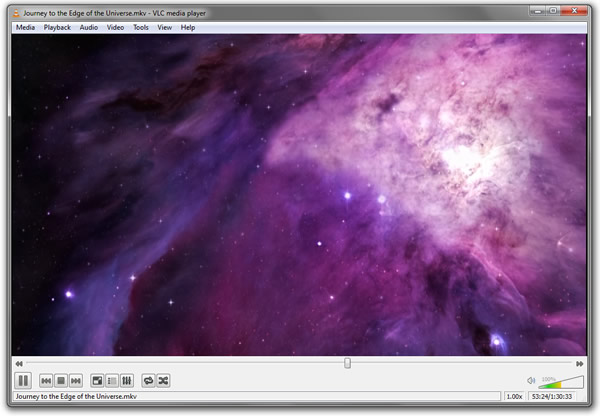Open the Tools menu

click(141, 28)
